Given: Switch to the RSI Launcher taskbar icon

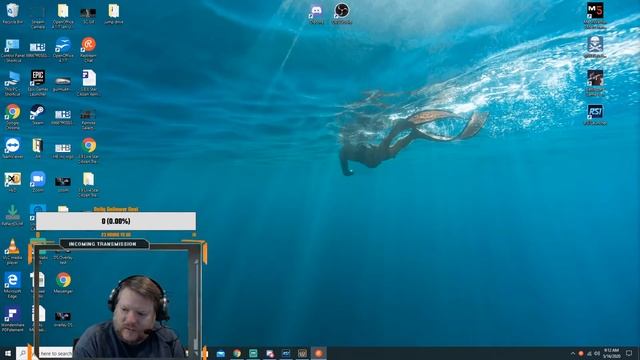Looking at the screenshot, I should tap(286, 353).
